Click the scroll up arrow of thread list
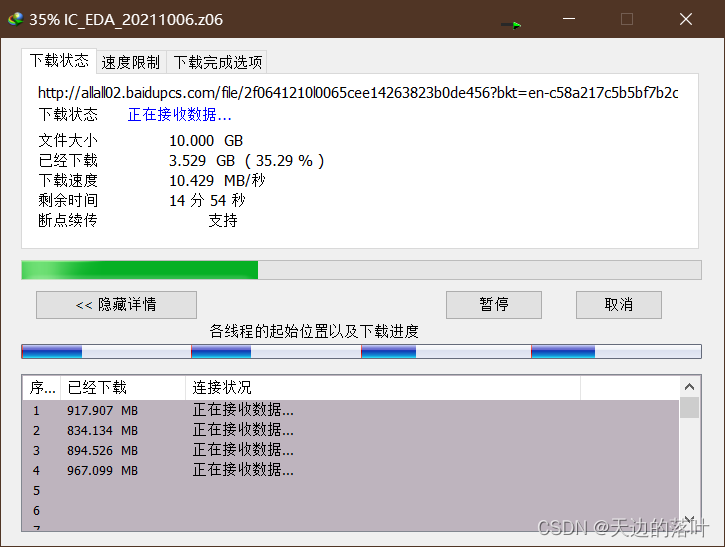 click(x=689, y=387)
